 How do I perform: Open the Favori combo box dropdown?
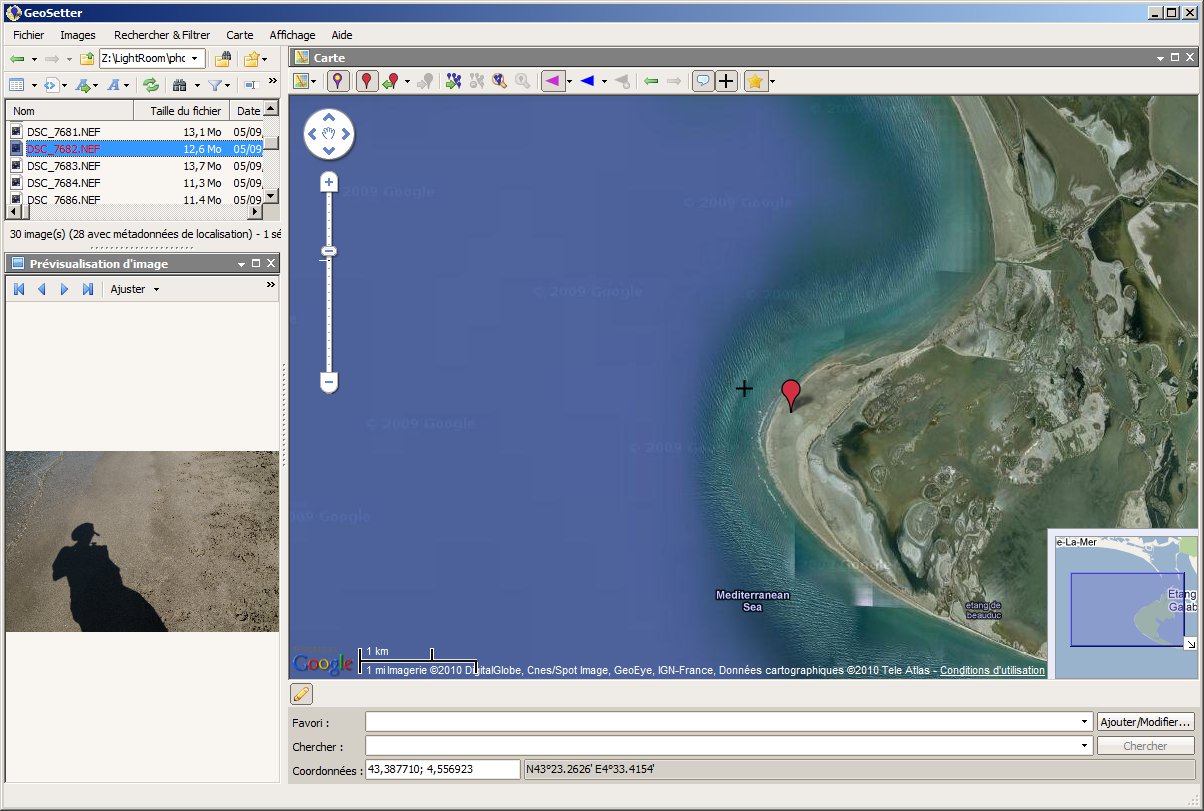coord(1085,722)
